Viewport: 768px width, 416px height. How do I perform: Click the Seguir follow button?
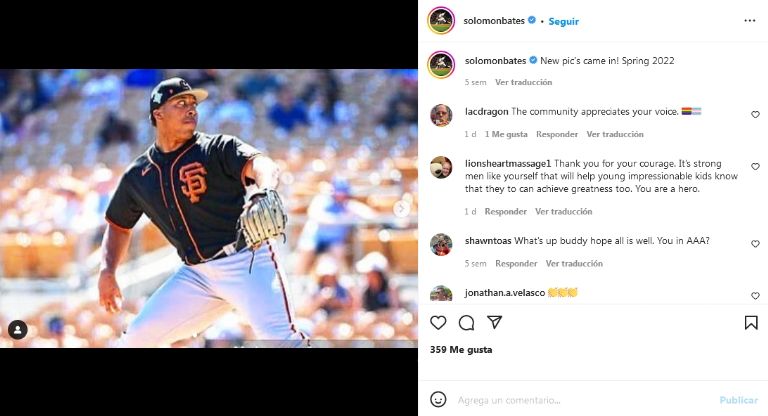[563, 21]
